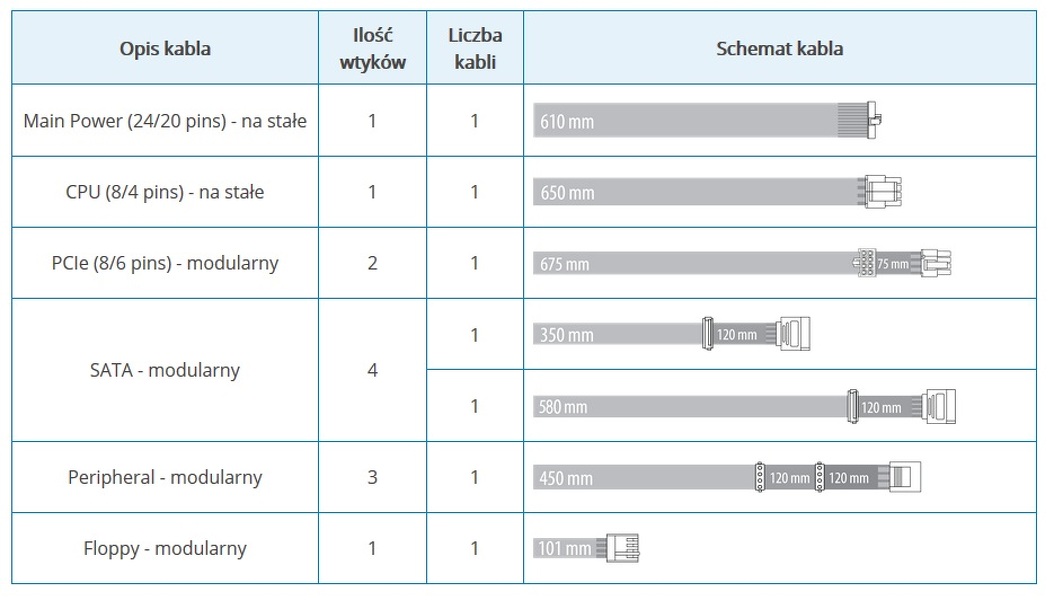Click the SATA plug count value 4
The height and width of the screenshot is (600, 1054).
click(x=372, y=370)
